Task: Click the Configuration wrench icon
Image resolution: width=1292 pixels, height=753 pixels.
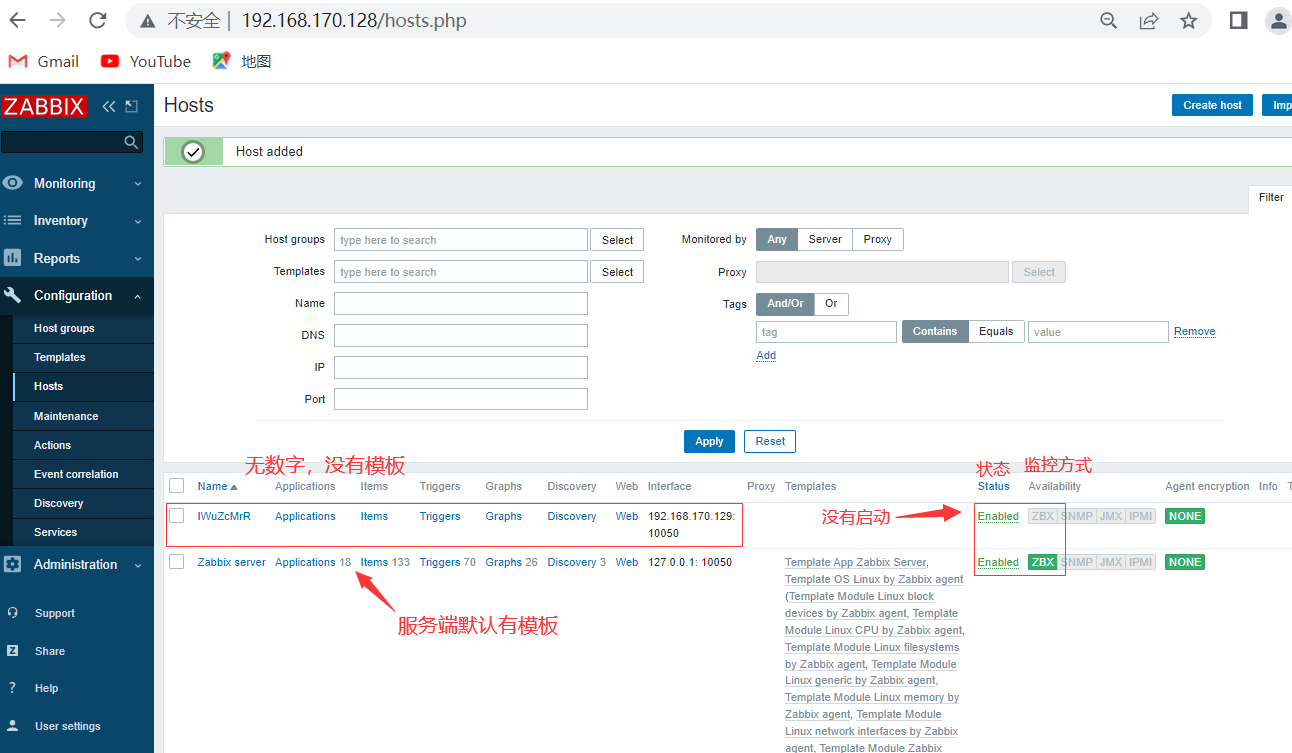Action: [x=13, y=295]
